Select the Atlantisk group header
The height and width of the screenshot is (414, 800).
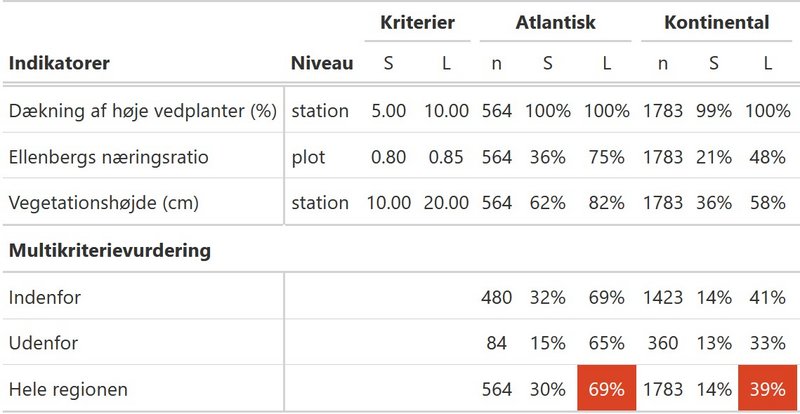(555, 23)
